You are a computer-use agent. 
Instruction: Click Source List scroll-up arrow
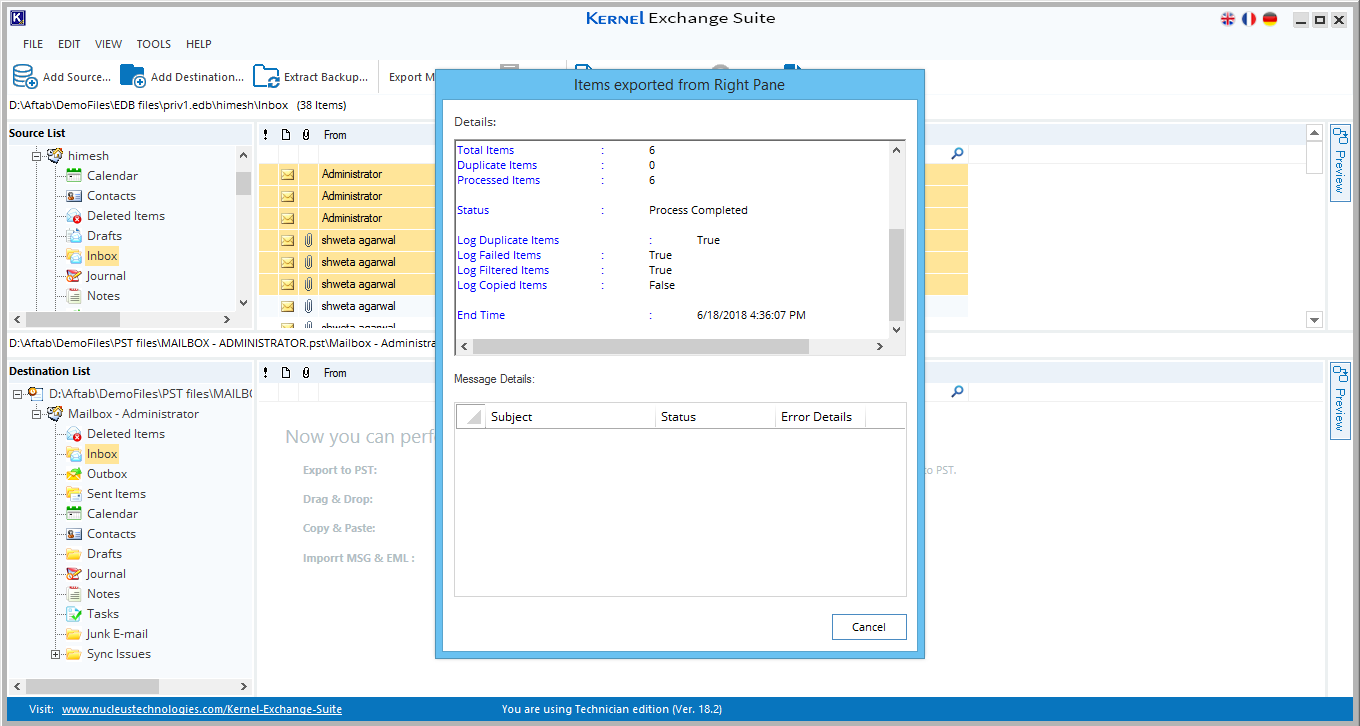pyautogui.click(x=243, y=155)
